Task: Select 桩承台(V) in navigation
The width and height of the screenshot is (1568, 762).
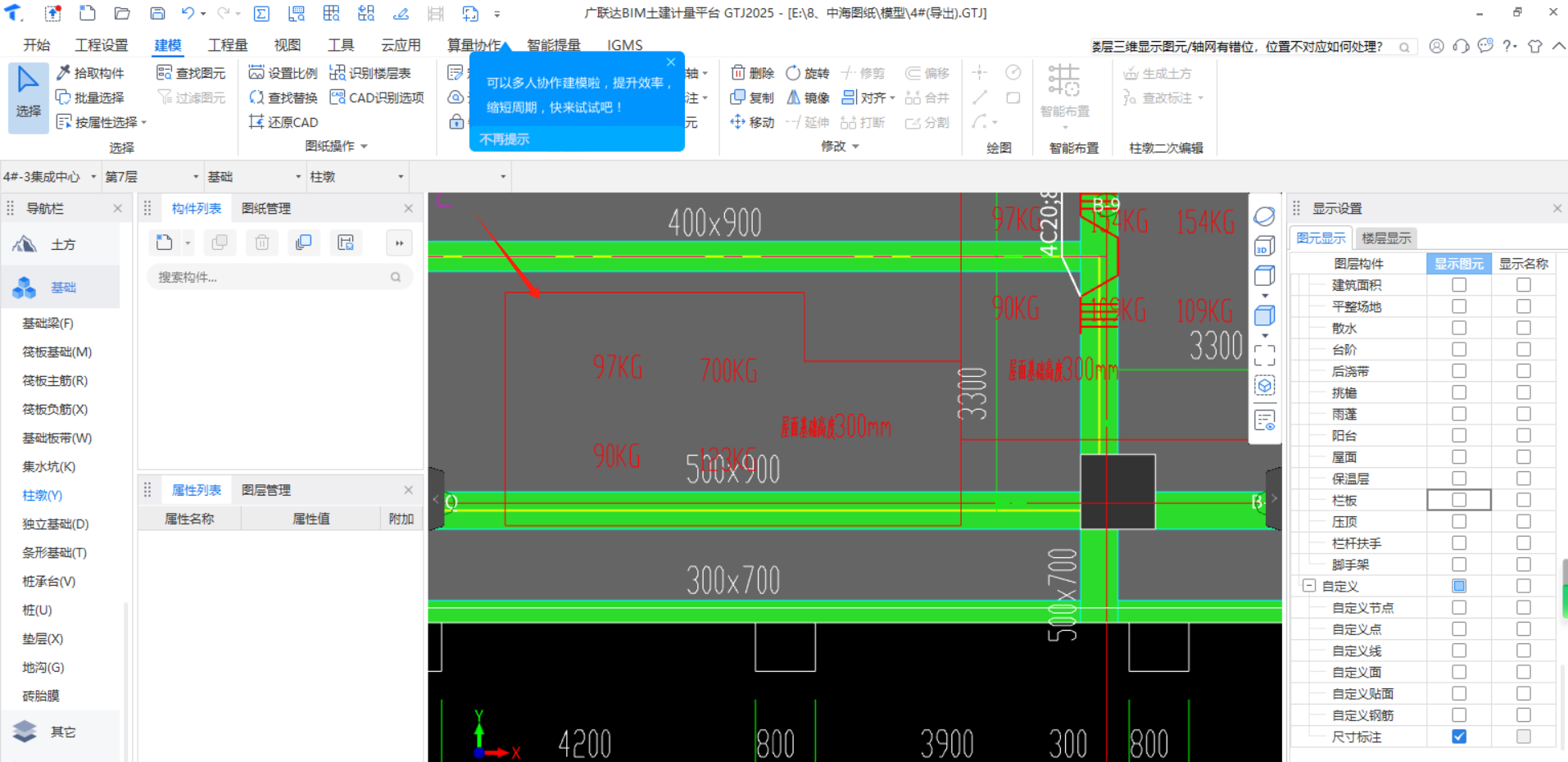Action: click(48, 581)
